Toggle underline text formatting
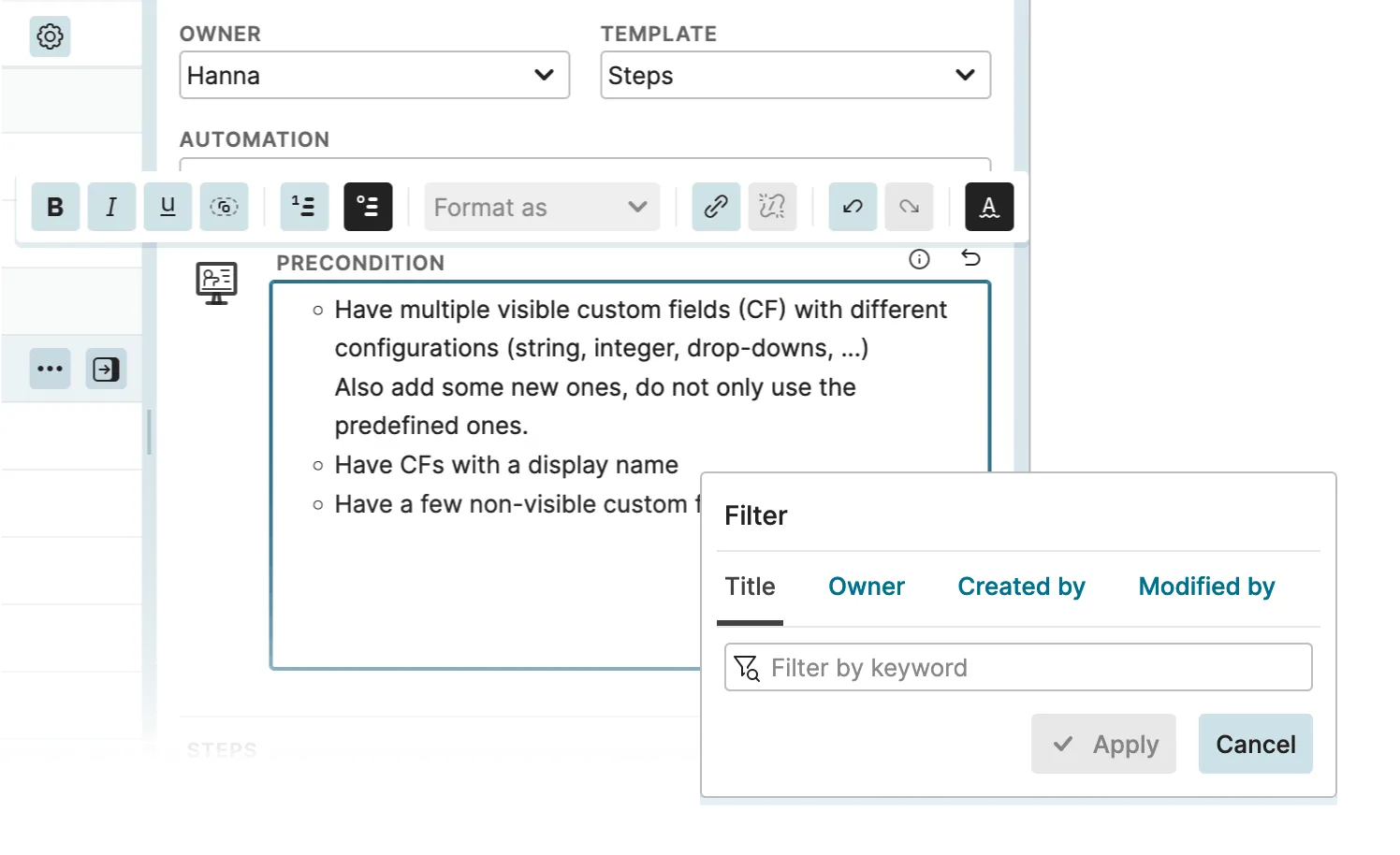Image resolution: width=1400 pixels, height=855 pixels. click(168, 207)
